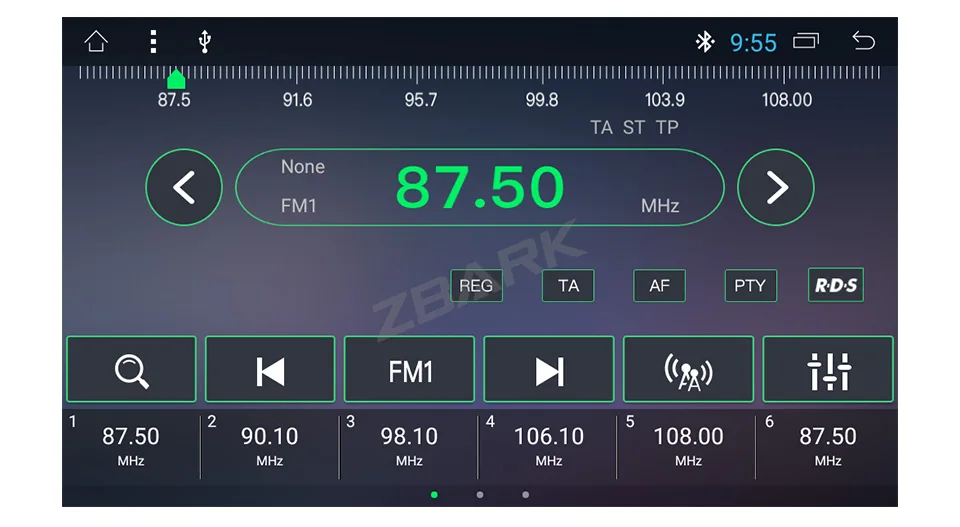Tap the USB connection icon
This screenshot has height=527, width=960.
click(204, 42)
